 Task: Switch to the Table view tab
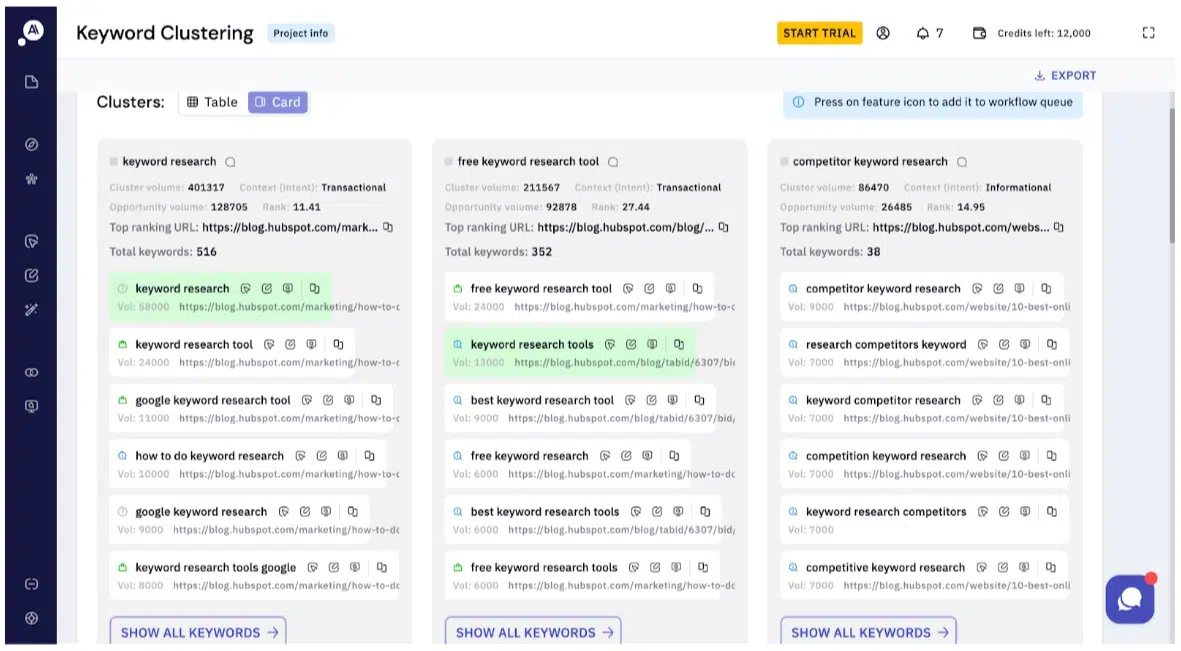(x=211, y=101)
